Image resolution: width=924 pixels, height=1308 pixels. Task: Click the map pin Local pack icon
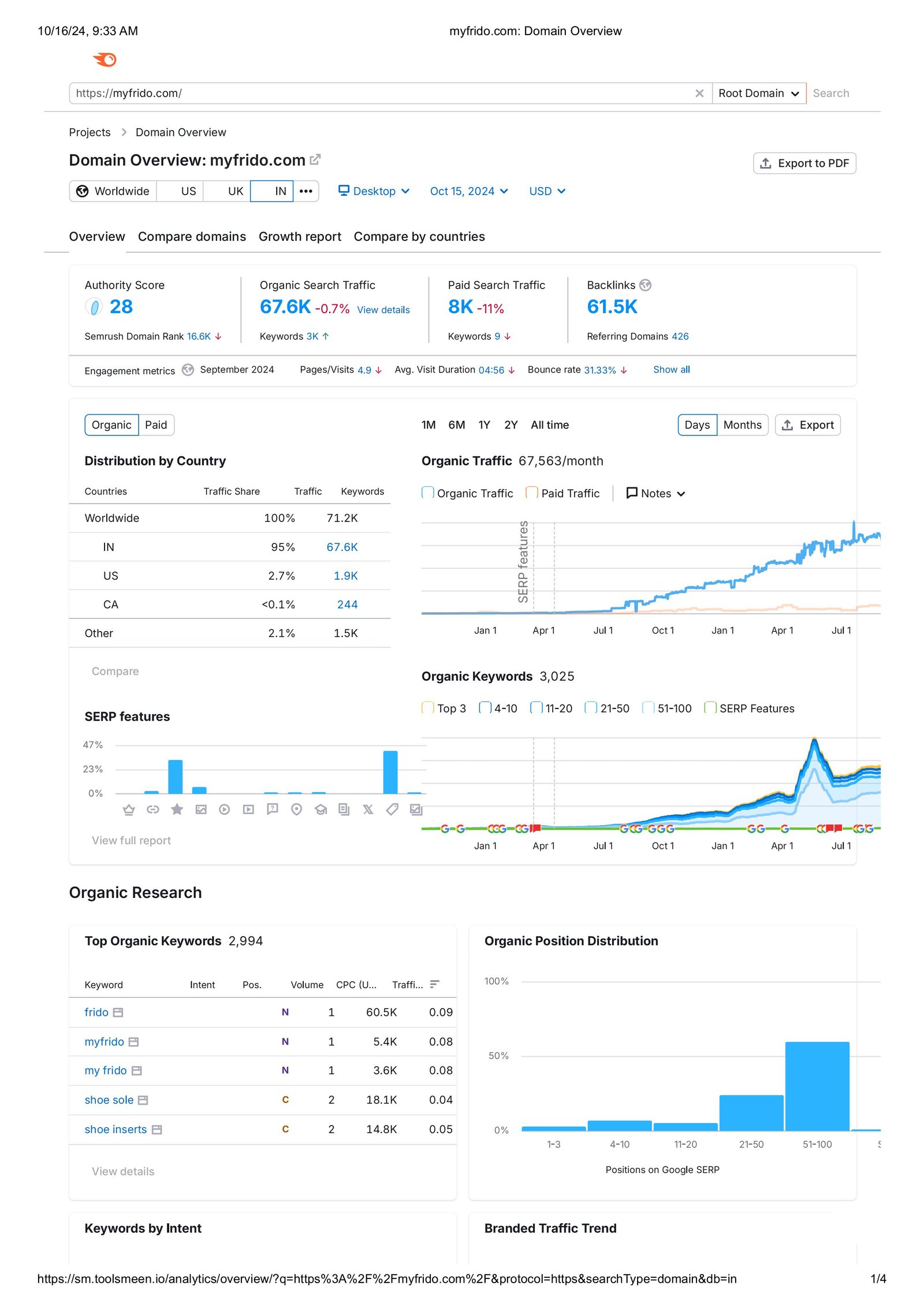coord(296,810)
